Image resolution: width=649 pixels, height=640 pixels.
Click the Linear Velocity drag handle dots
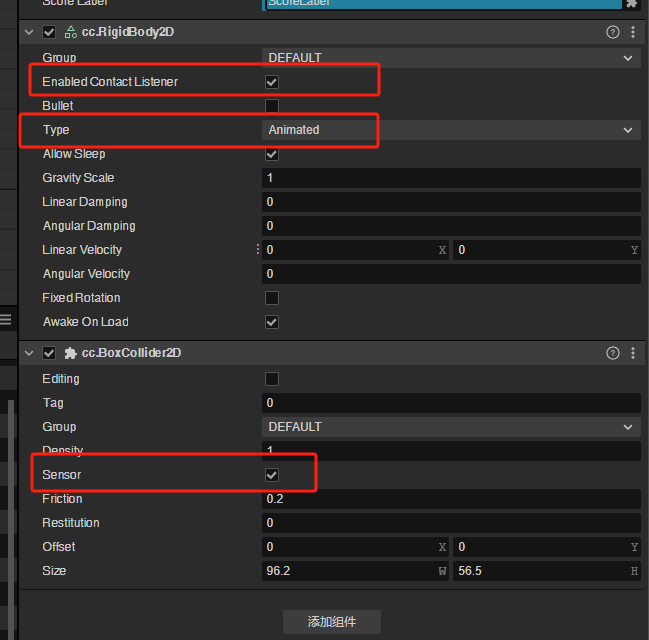(x=258, y=249)
